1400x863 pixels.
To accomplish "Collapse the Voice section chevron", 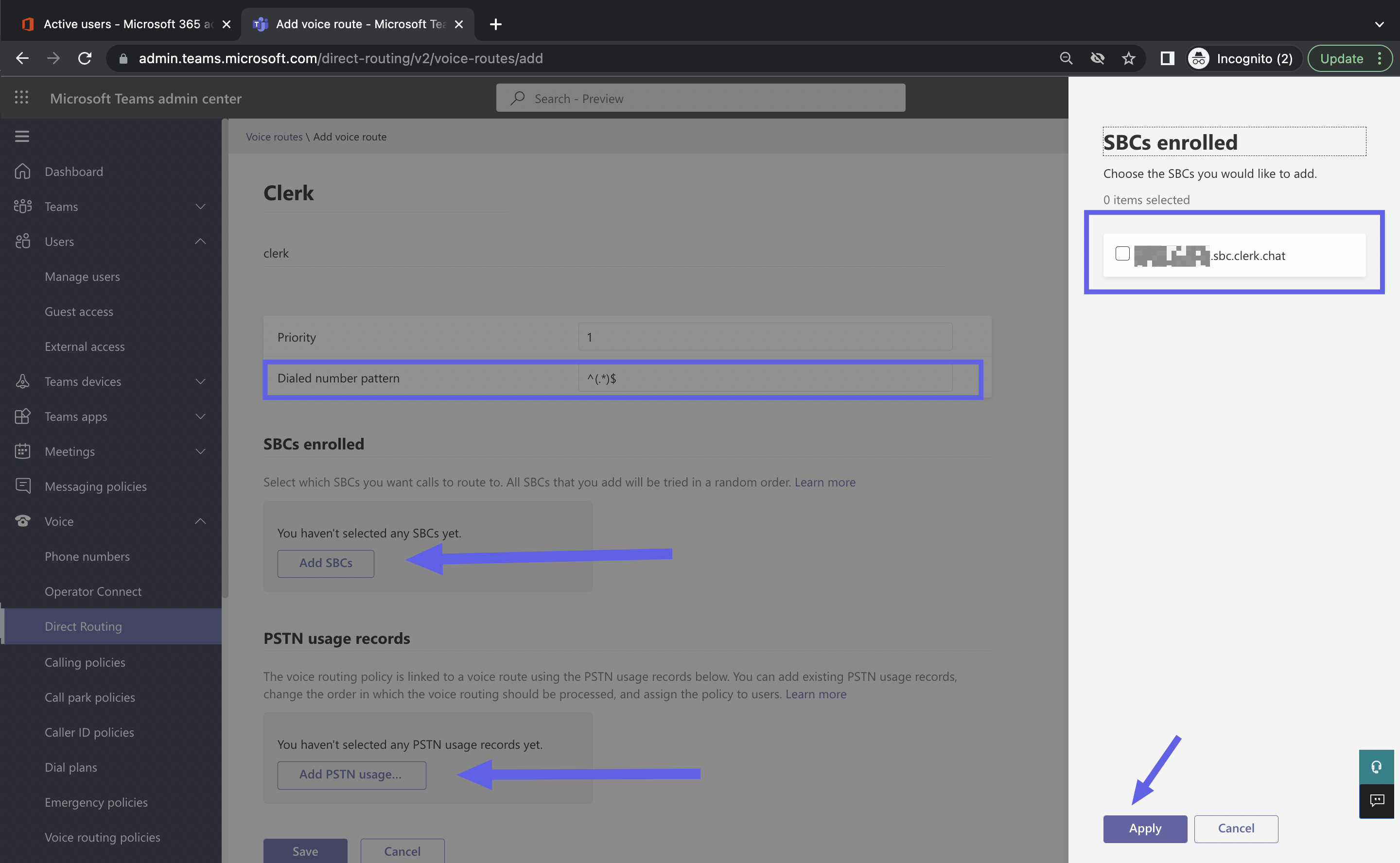I will tap(200, 520).
